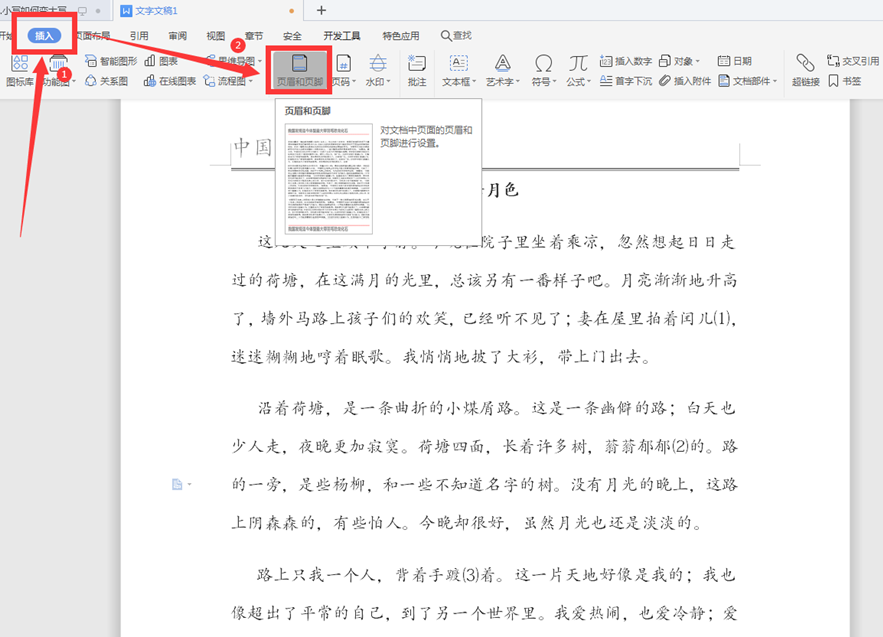The image size is (883, 637).
Task: Click Insert Number (插入数字)
Action: (x=626, y=61)
